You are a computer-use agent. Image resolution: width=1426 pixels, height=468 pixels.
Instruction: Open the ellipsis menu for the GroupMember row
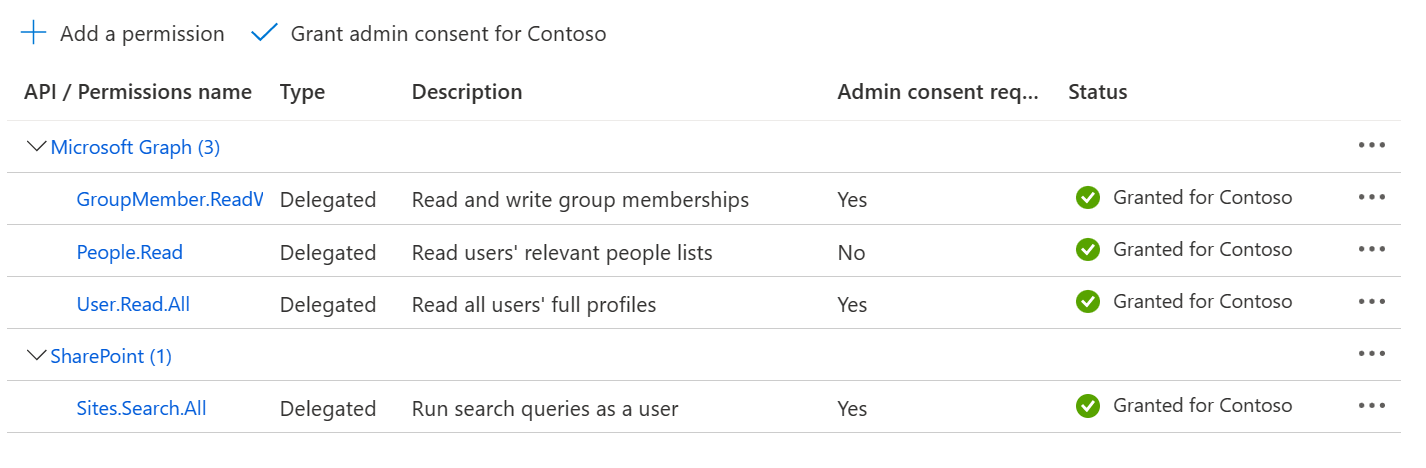(x=1372, y=198)
